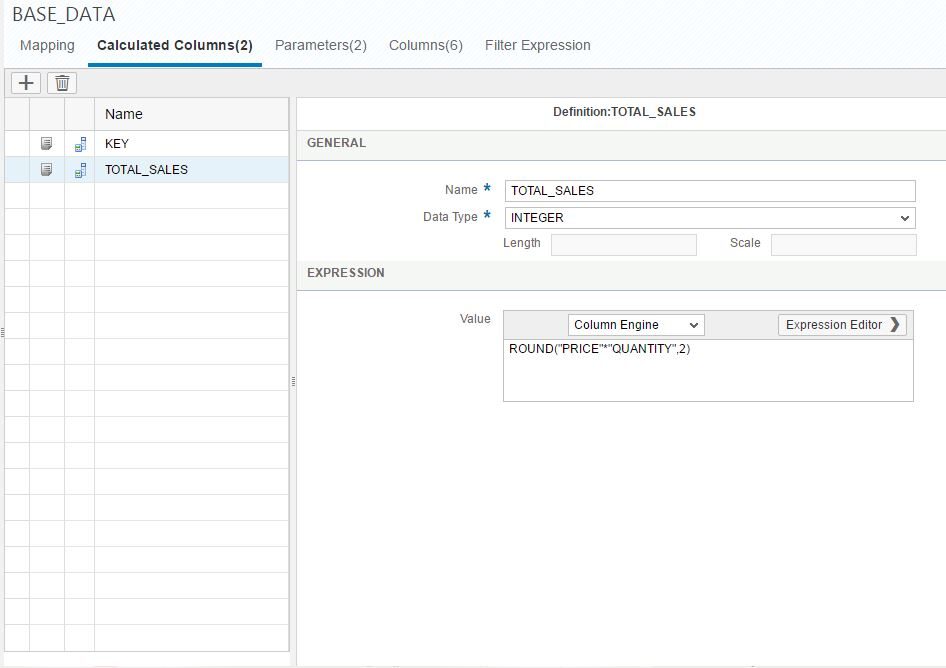Click the chevron arrow on Expression Editor
Viewport: 946px width, 668px height.
895,325
